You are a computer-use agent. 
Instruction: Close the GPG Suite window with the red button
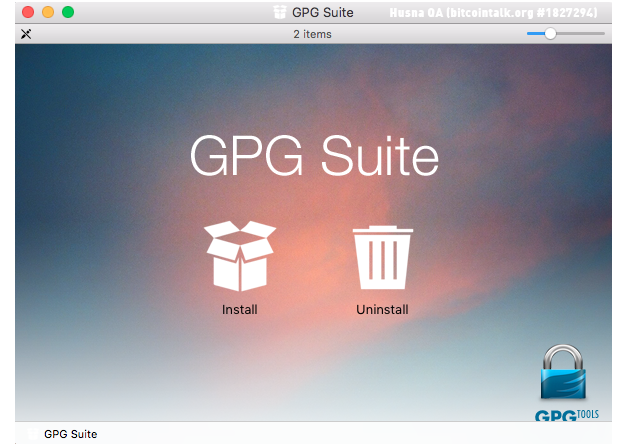point(28,12)
